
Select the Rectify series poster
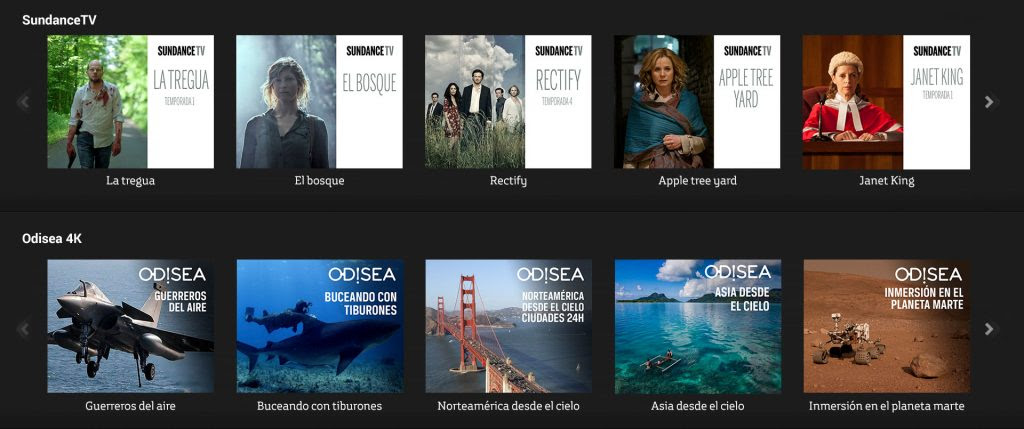(x=508, y=102)
